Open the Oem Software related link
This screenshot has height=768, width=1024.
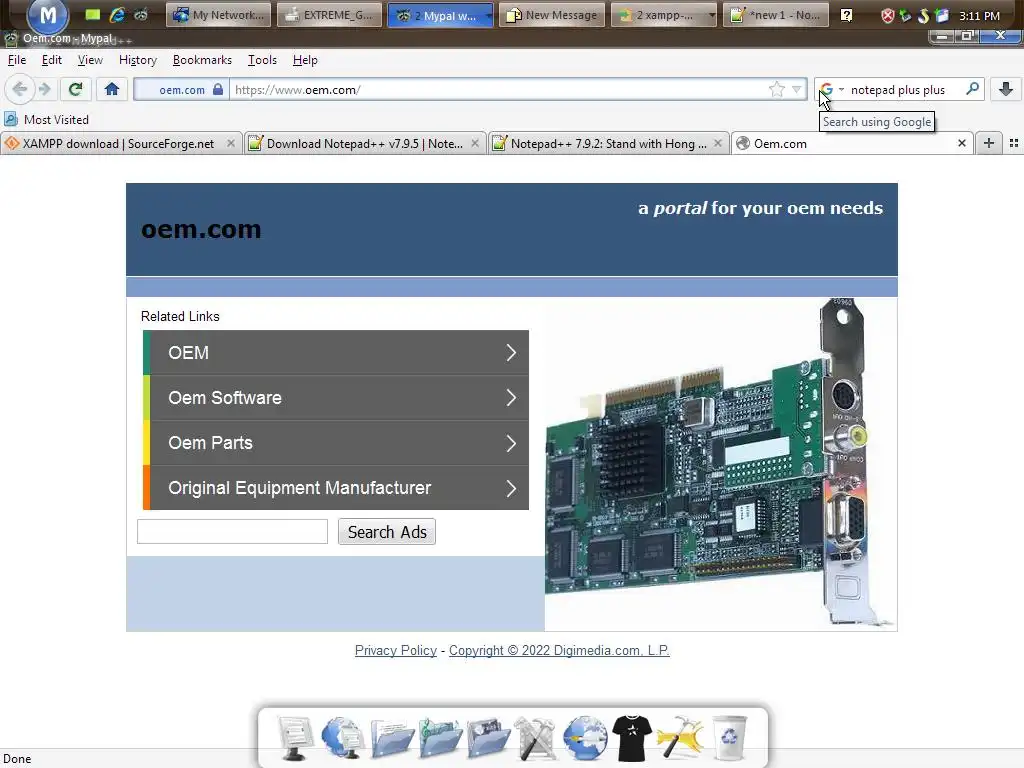pos(336,398)
